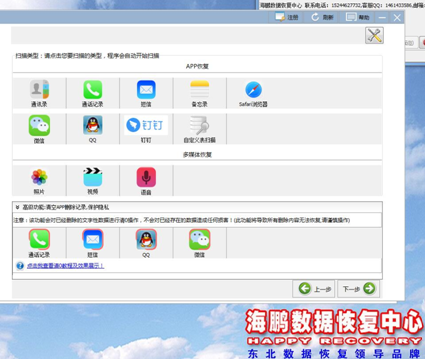Open the tutorial link about clearing records
427x360 pixels.
pos(65,266)
